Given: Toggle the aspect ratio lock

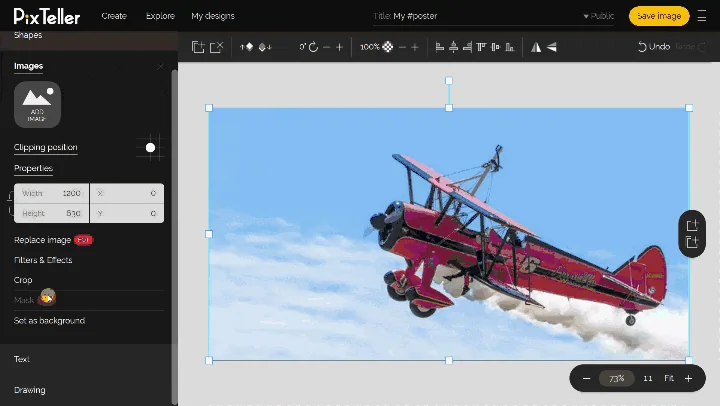Looking at the screenshot, I should 10,203.
